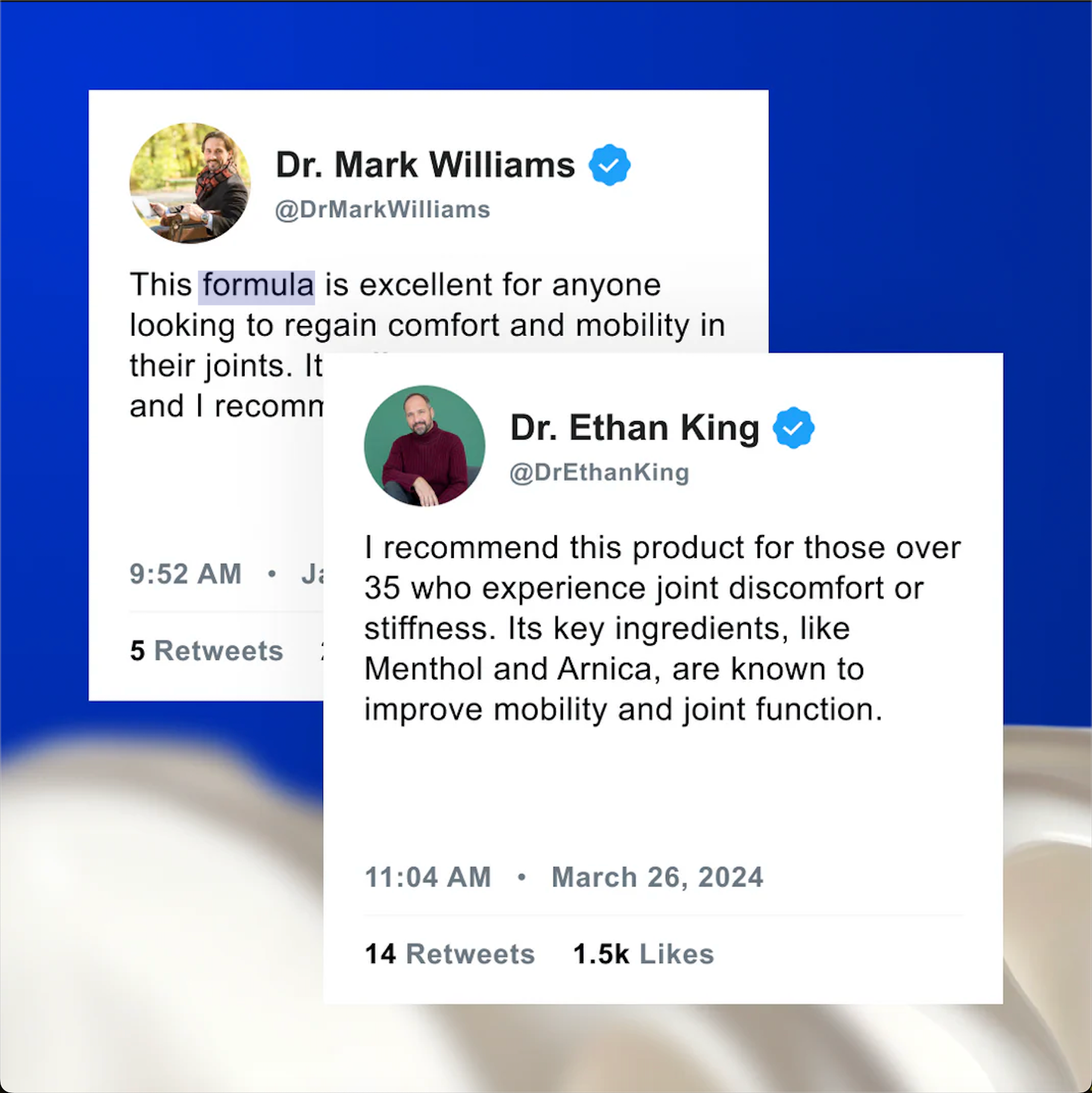View the 14 Retweets count
The image size is (1092, 1093).
click(450, 954)
